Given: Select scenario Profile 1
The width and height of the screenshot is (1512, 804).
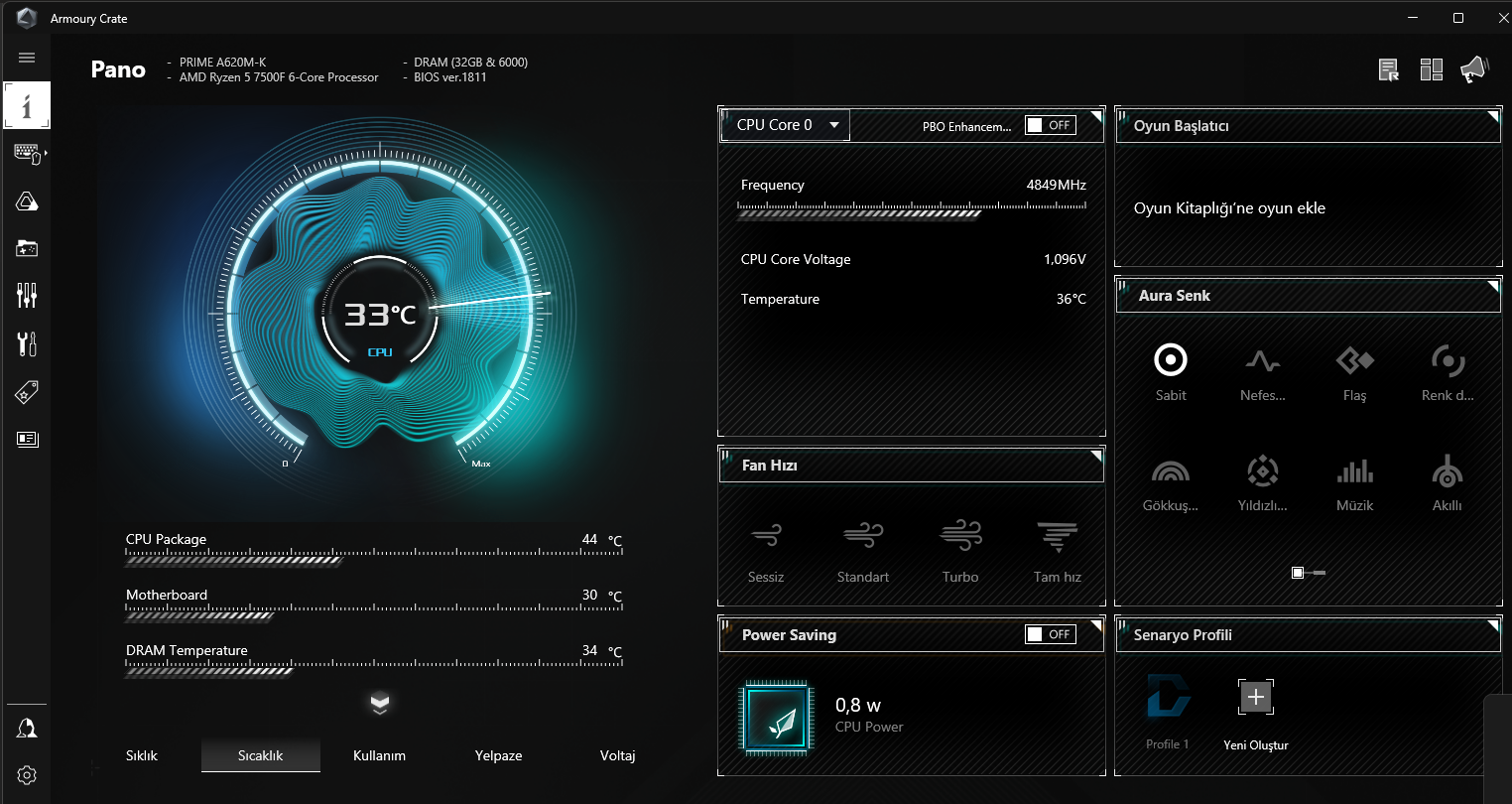Looking at the screenshot, I should click(1168, 712).
